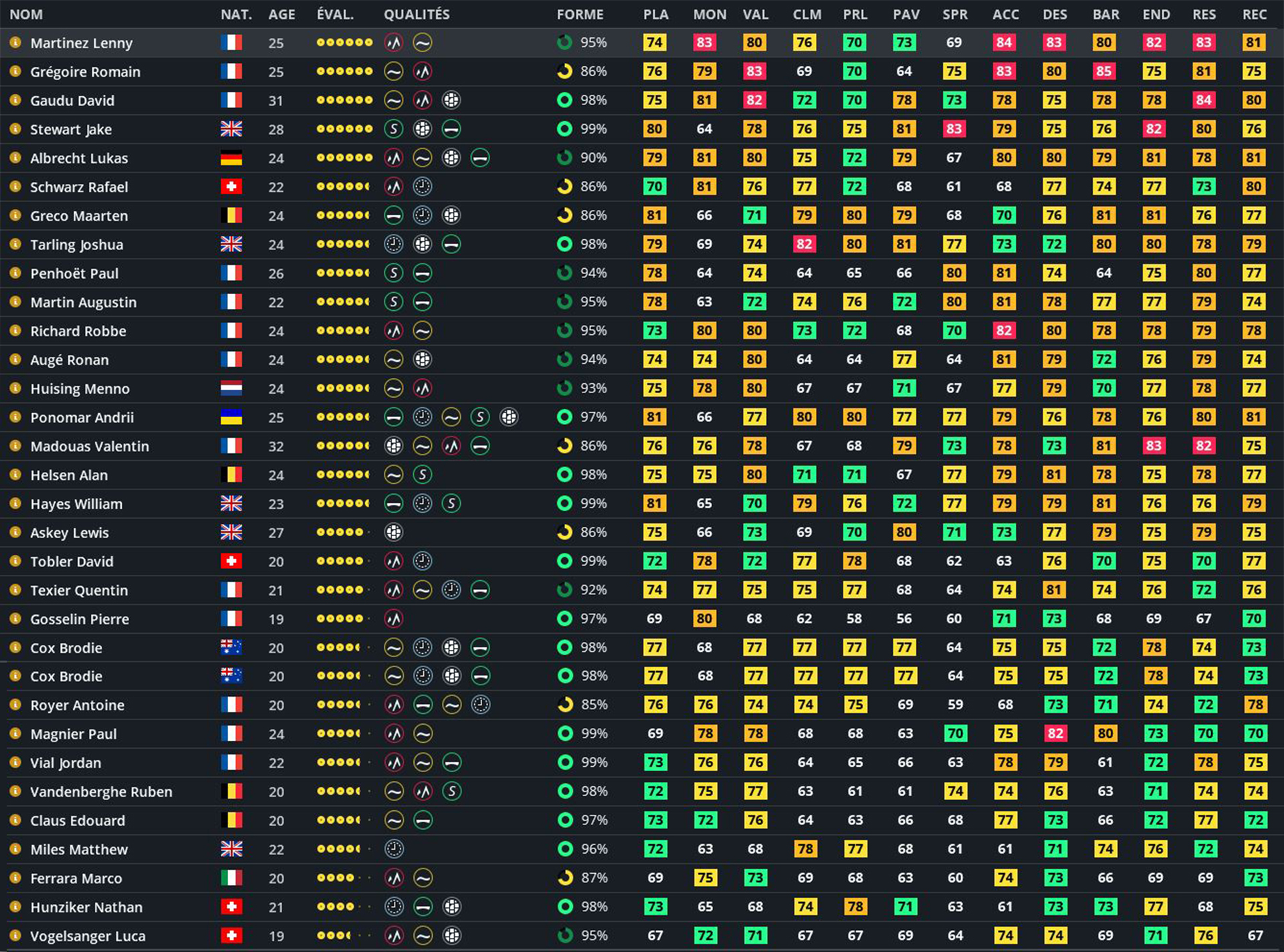The image size is (1284, 952).
Task: Sort riders by the AGE column
Action: 282,14
